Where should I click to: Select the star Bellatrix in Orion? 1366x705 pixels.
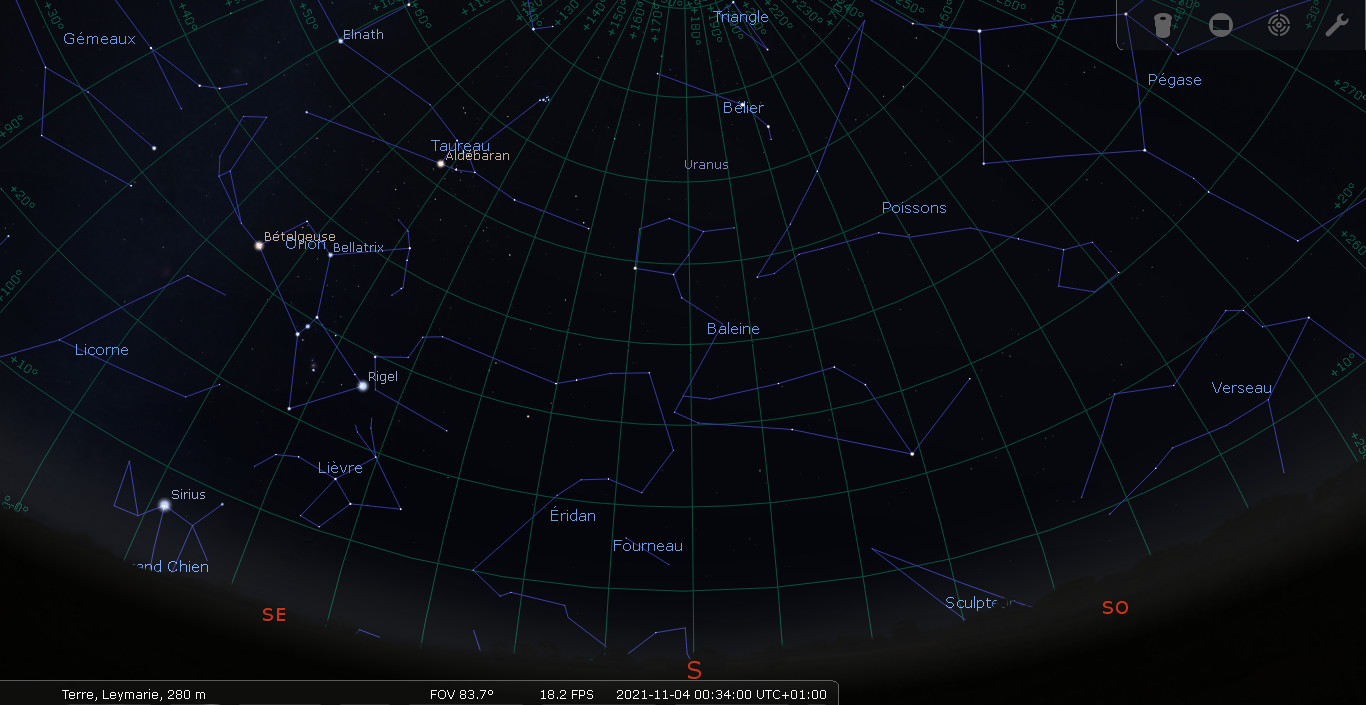click(x=330, y=255)
